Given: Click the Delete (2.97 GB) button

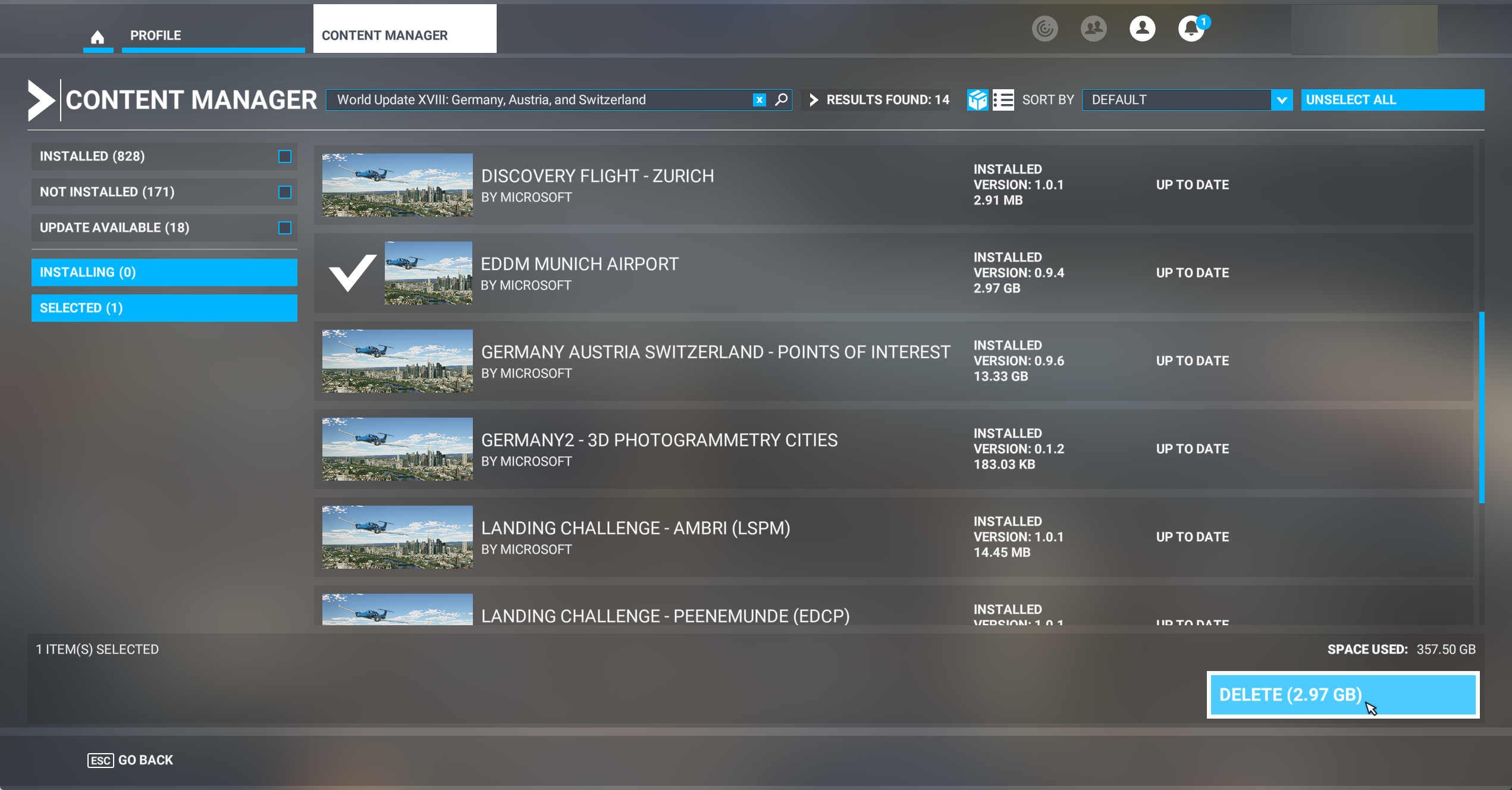Looking at the screenshot, I should (x=1343, y=695).
